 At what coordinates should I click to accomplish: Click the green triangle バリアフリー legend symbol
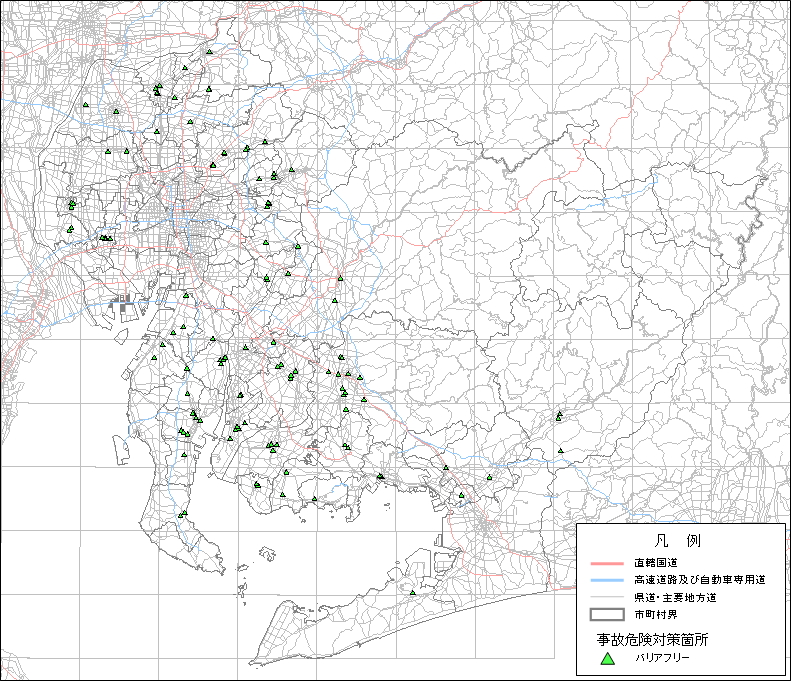[x=608, y=658]
